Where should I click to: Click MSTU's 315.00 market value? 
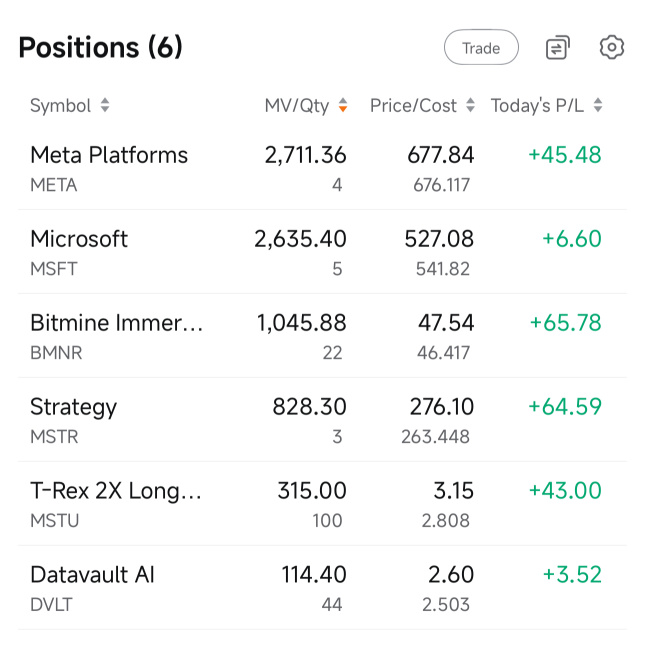pos(311,491)
